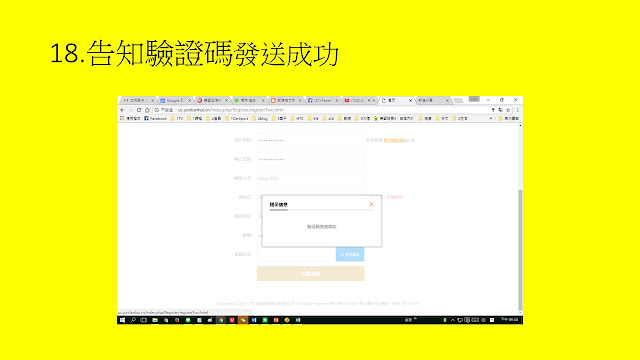Open taskbar search magnifier
Screen dimensions: 640x360
[x=133, y=320]
